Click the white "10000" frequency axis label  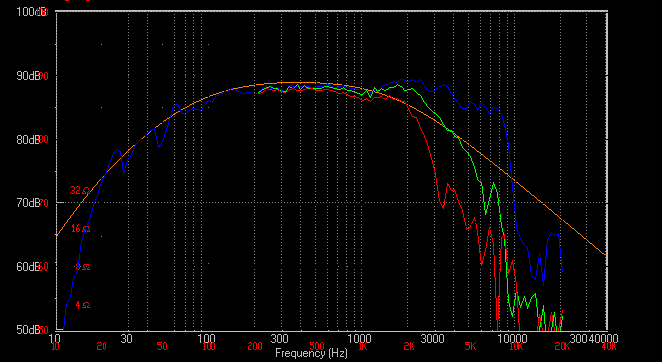(512, 339)
